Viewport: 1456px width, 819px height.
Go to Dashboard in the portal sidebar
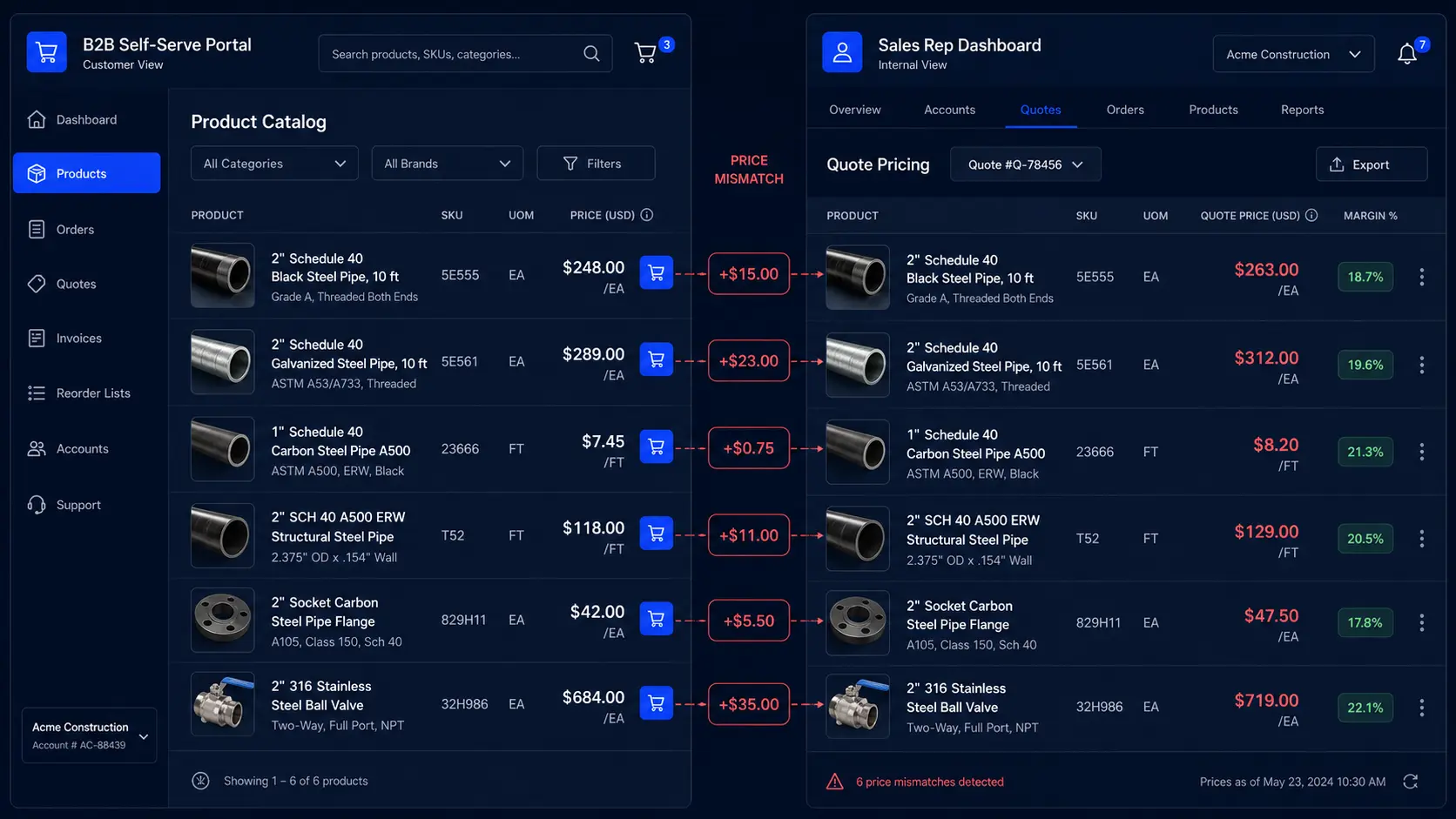click(86, 119)
